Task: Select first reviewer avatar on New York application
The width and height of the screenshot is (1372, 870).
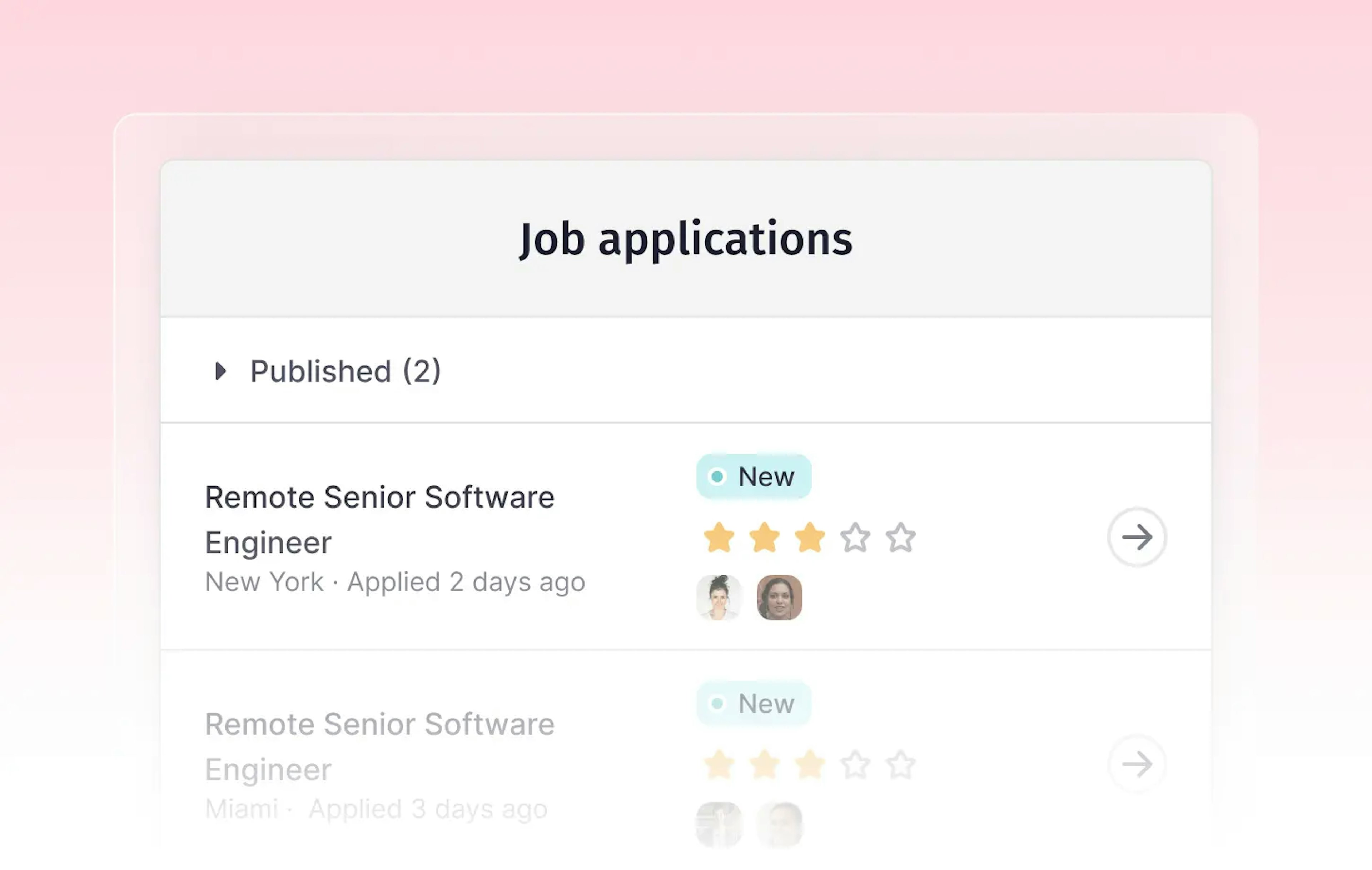Action: tap(719, 597)
